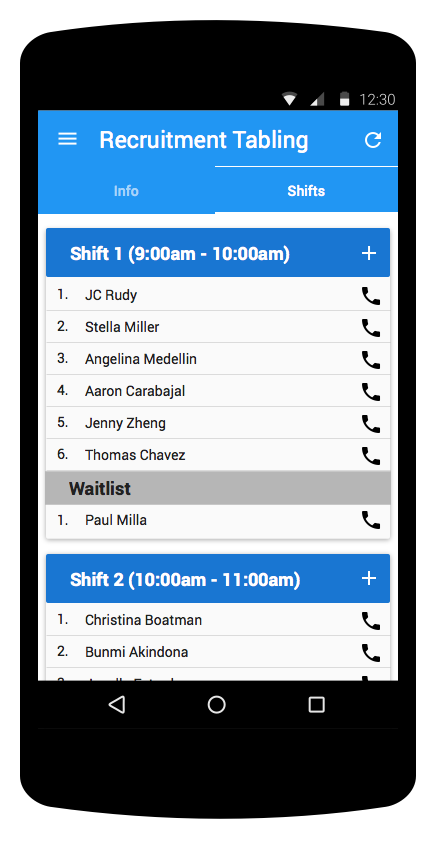Call waitlisted Paul Milla phone icon
The height and width of the screenshot is (842, 436).
(x=370, y=520)
